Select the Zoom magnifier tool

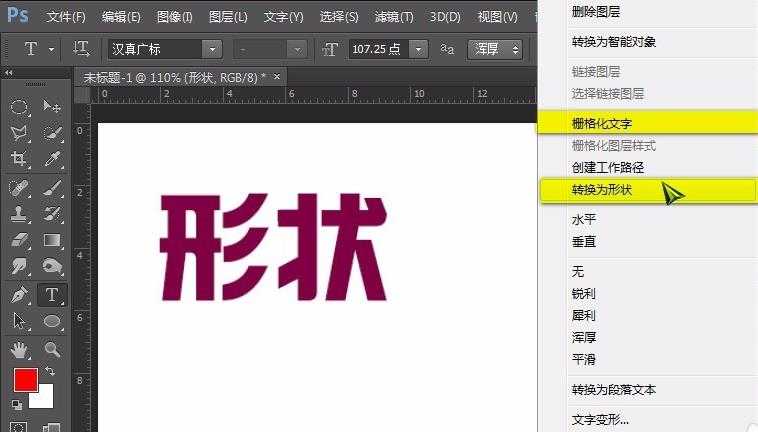tap(52, 348)
